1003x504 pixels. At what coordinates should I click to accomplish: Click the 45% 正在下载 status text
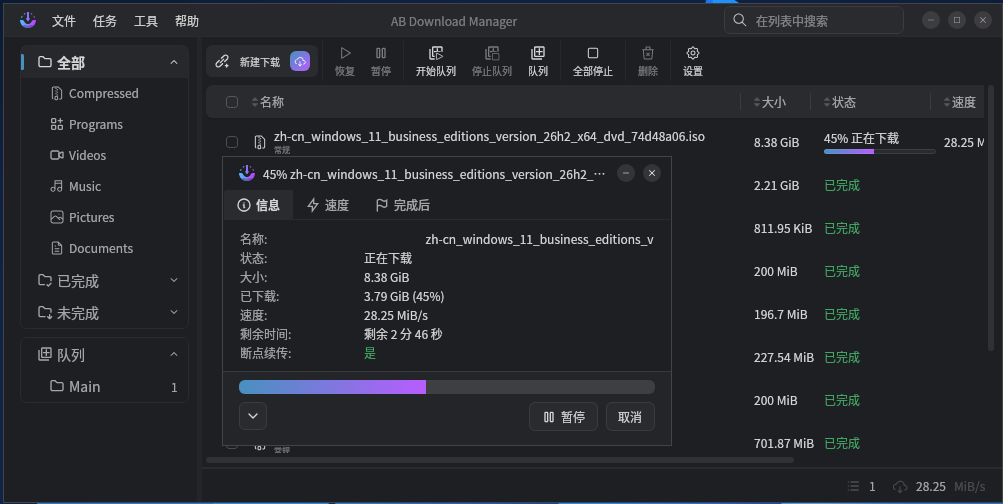tap(861, 138)
